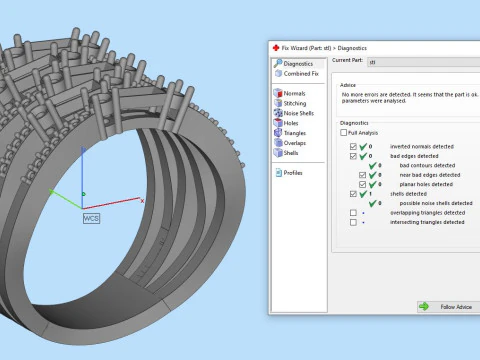The height and width of the screenshot is (360, 480).
Task: Enable the Full Analysis checkbox
Action: click(343, 133)
